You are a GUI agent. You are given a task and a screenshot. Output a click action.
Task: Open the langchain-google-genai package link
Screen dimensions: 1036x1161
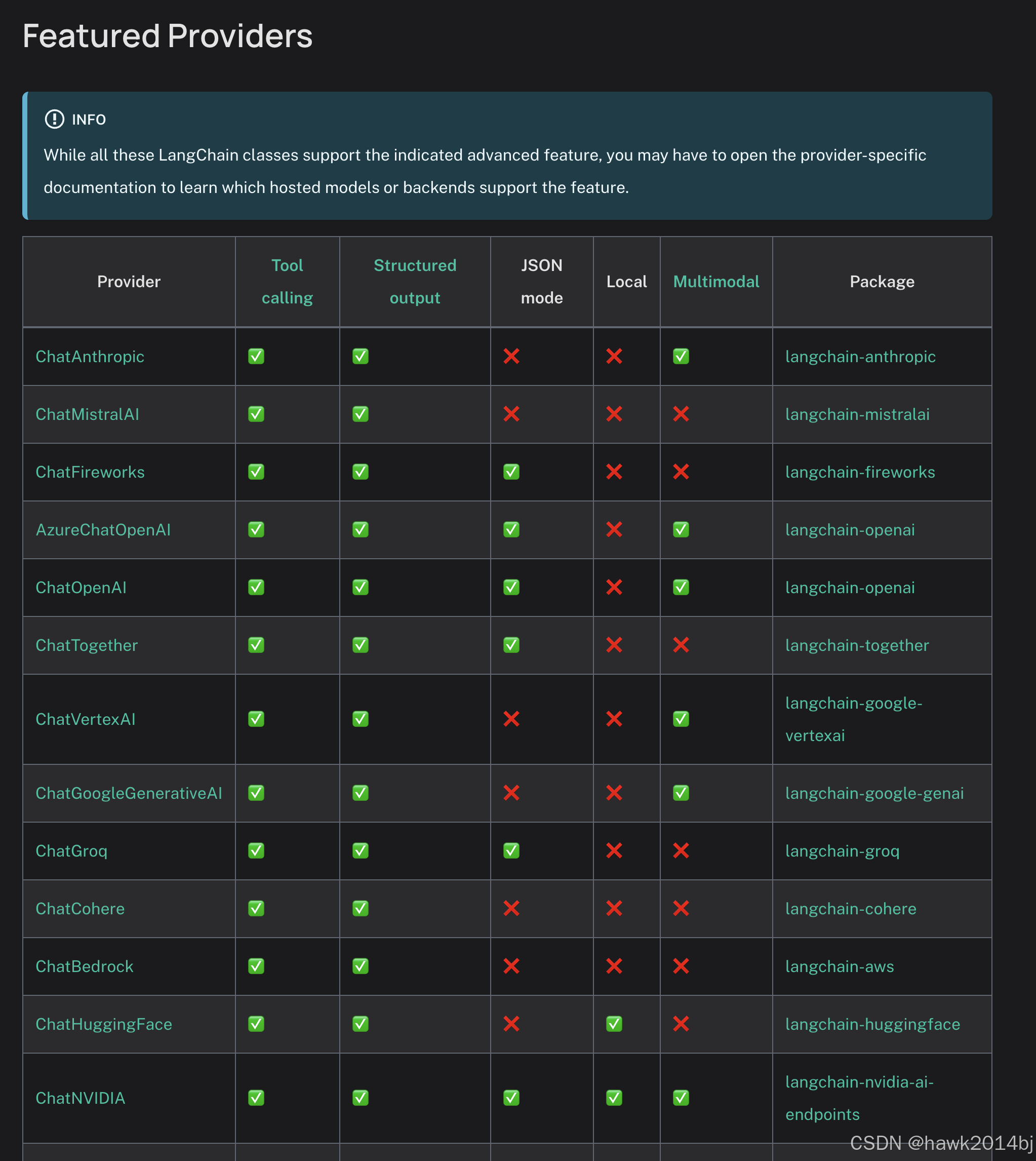(x=874, y=793)
